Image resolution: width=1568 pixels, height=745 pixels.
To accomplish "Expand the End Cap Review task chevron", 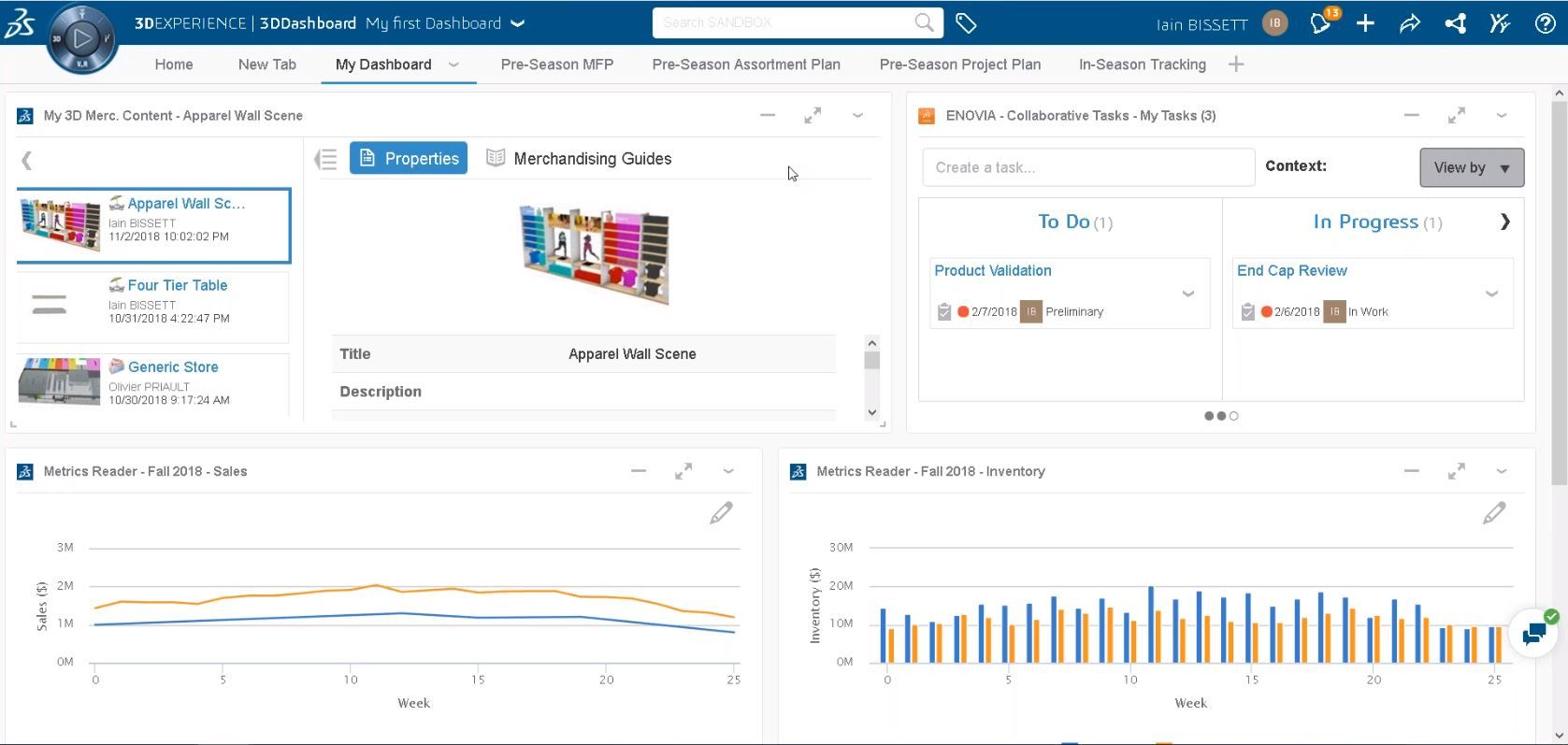I will (x=1491, y=294).
